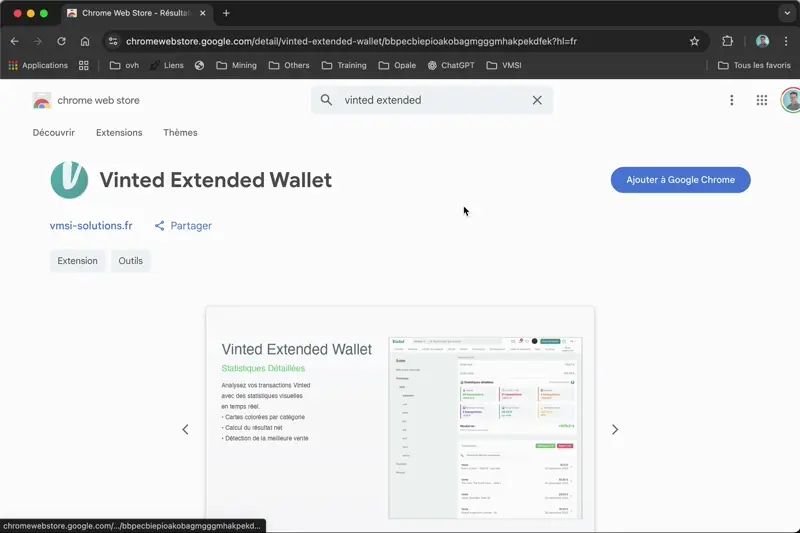Click the chrome web store logo
800x533 pixels.
click(86, 100)
